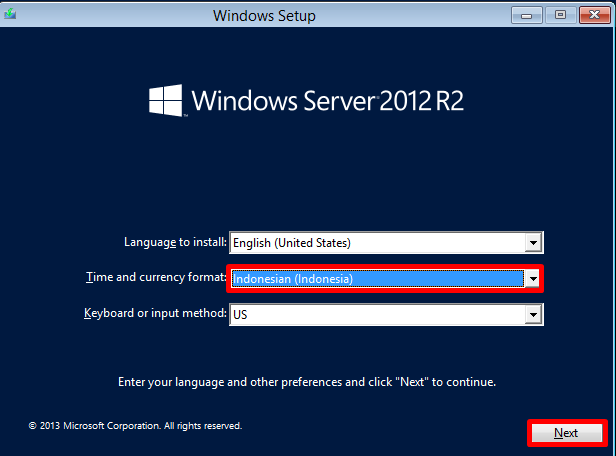Click the "Windows Server 2012 R2" heading text
The width and height of the screenshot is (616, 456).
point(327,101)
